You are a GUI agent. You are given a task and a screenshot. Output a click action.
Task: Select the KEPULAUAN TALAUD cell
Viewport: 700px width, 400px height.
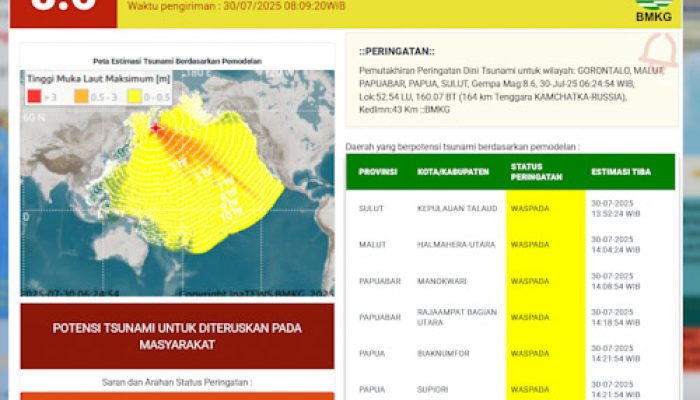point(457,208)
